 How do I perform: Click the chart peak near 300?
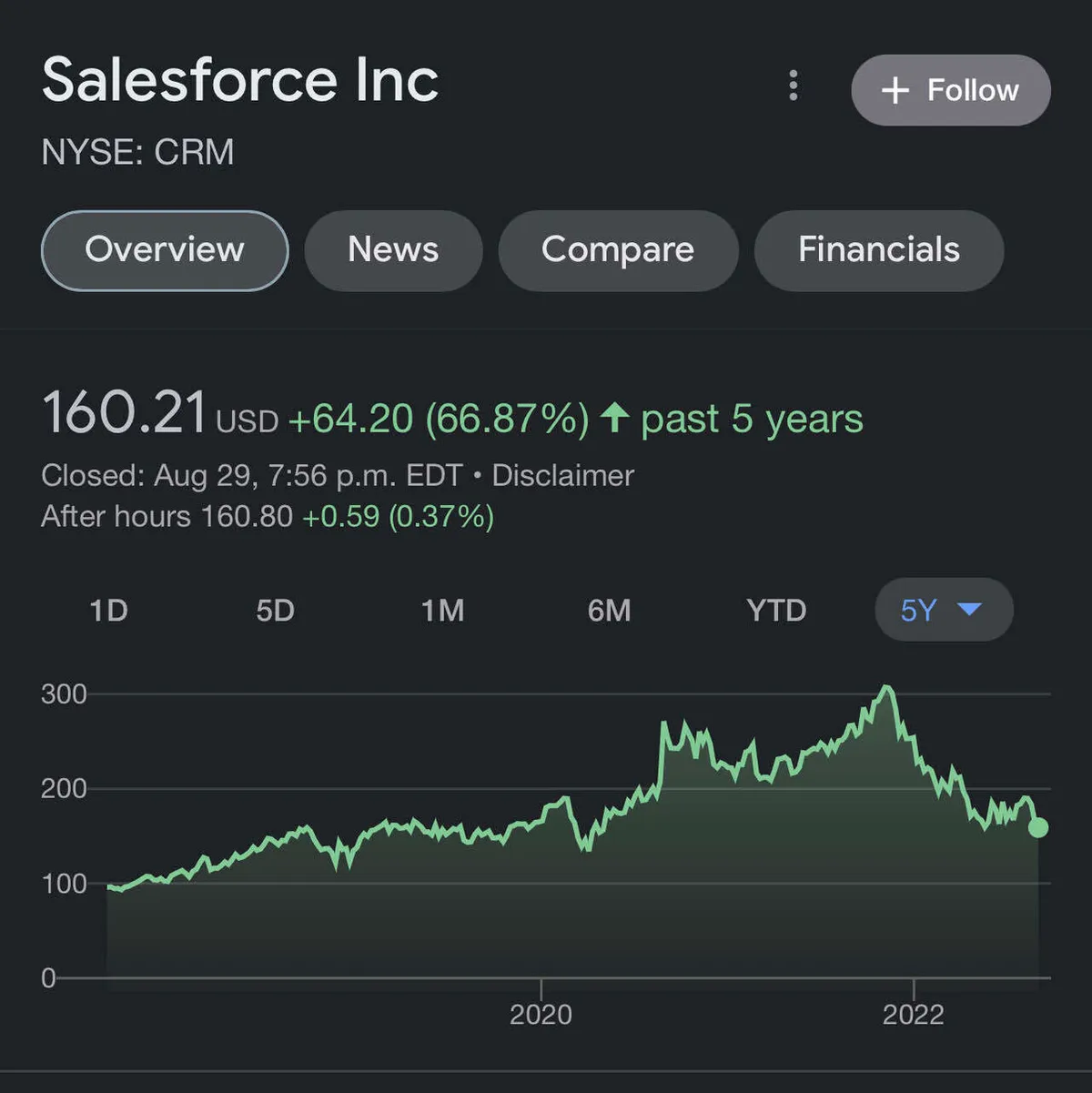point(885,689)
